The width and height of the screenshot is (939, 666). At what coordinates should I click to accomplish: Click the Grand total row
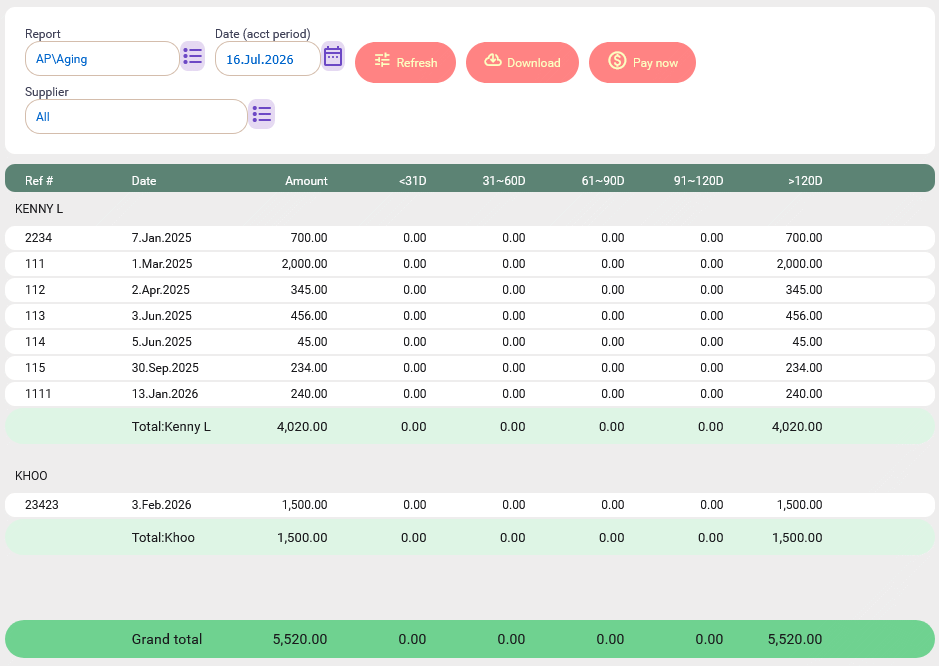[x=470, y=639]
